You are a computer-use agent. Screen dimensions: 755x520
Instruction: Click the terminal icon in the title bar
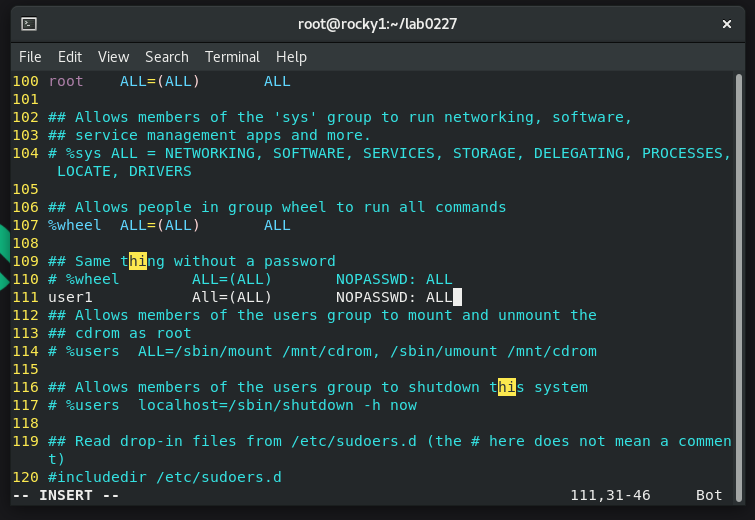tap(29, 24)
